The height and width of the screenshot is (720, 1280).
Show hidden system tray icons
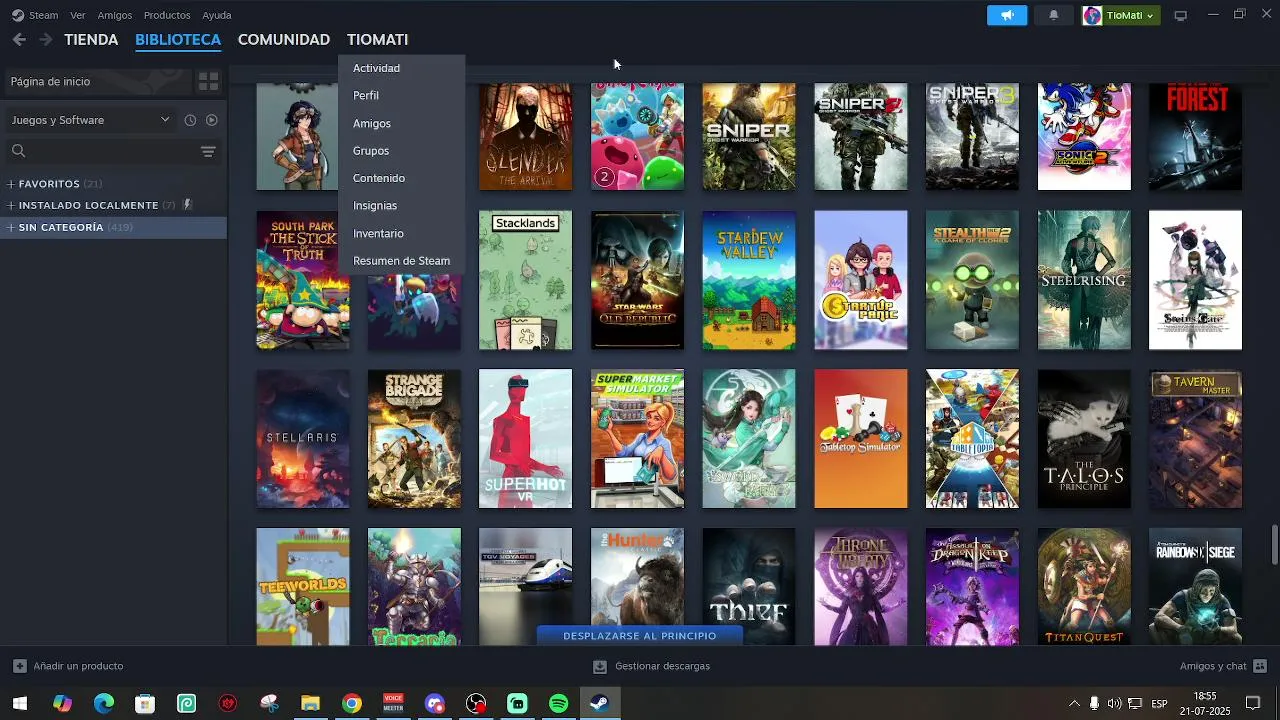point(1074,704)
